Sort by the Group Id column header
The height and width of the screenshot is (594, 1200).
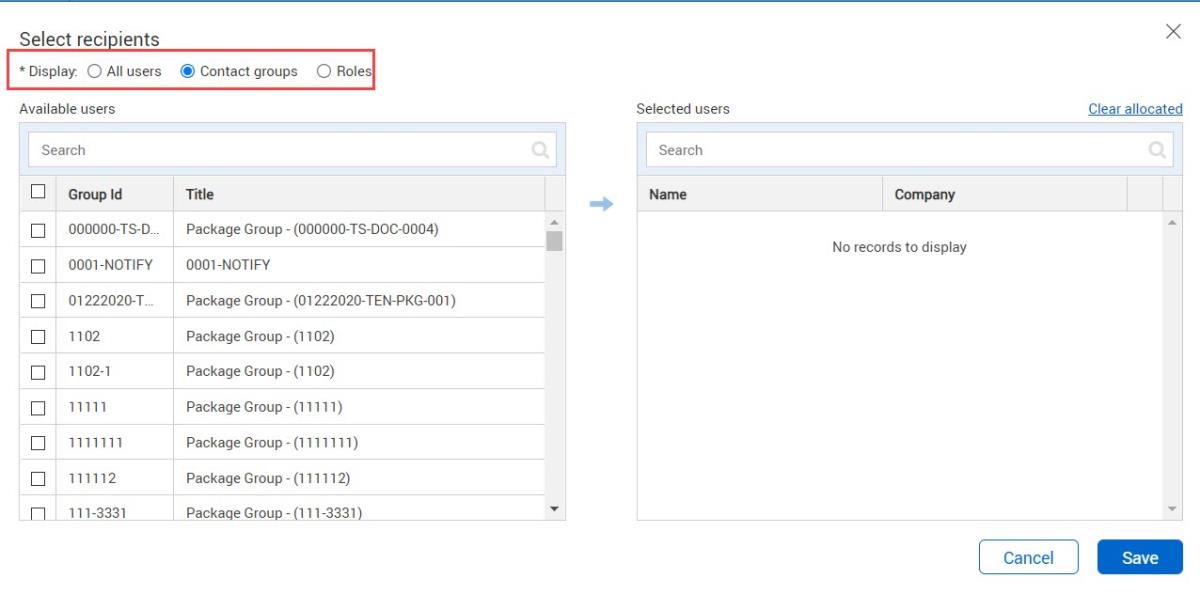95,194
